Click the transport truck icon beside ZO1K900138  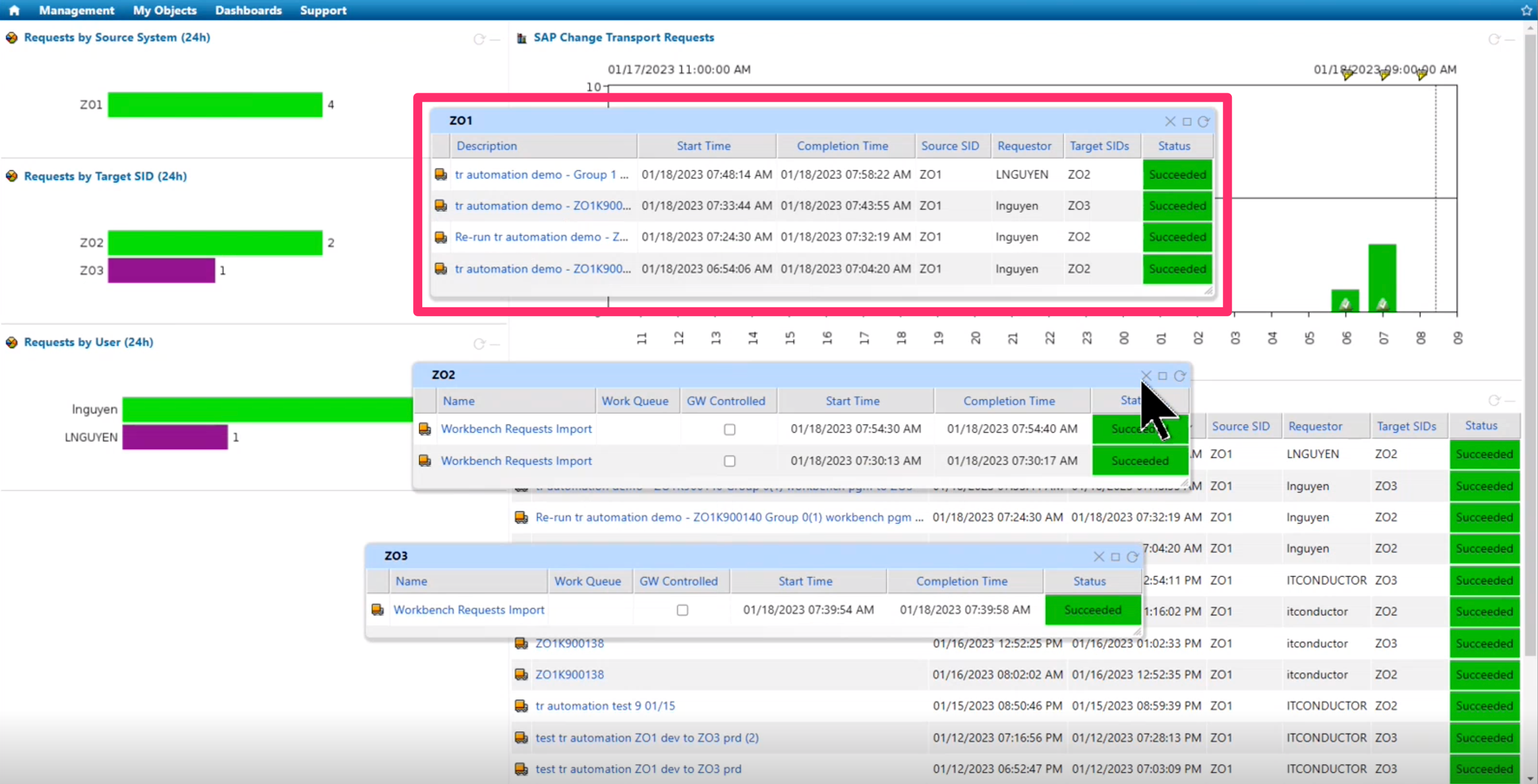tap(521, 643)
